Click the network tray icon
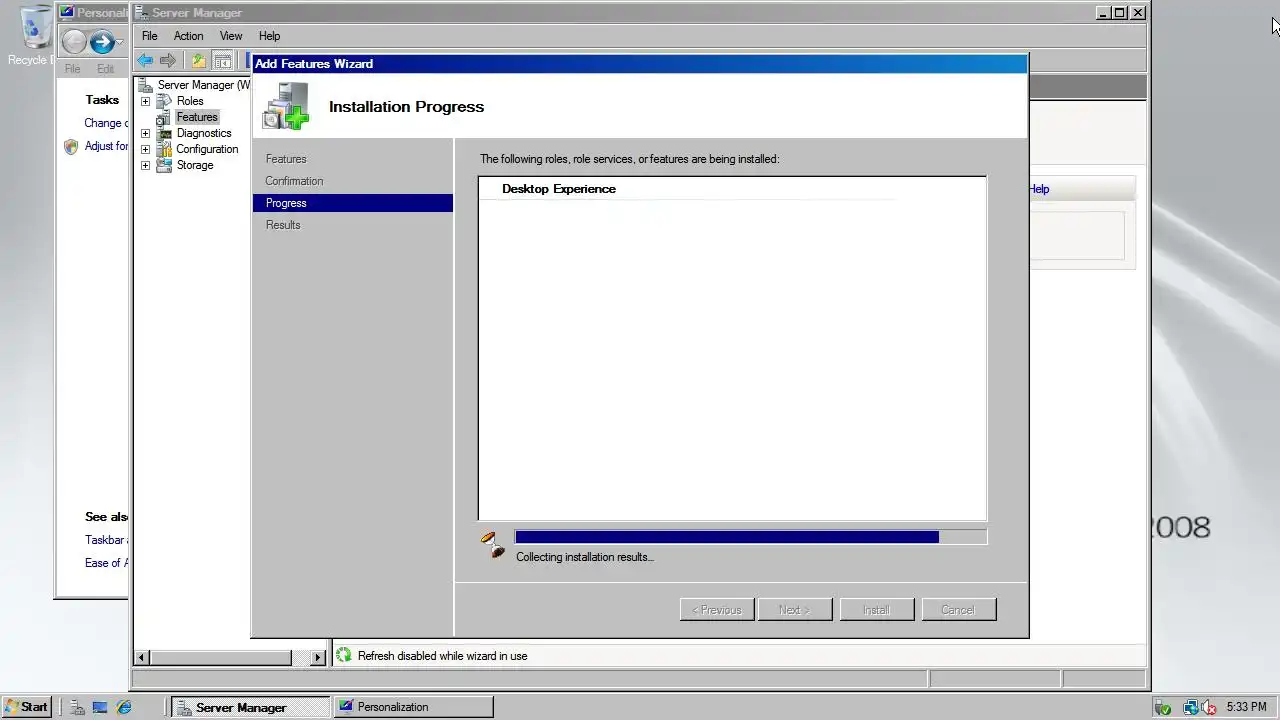1280x720 pixels. click(x=1190, y=707)
